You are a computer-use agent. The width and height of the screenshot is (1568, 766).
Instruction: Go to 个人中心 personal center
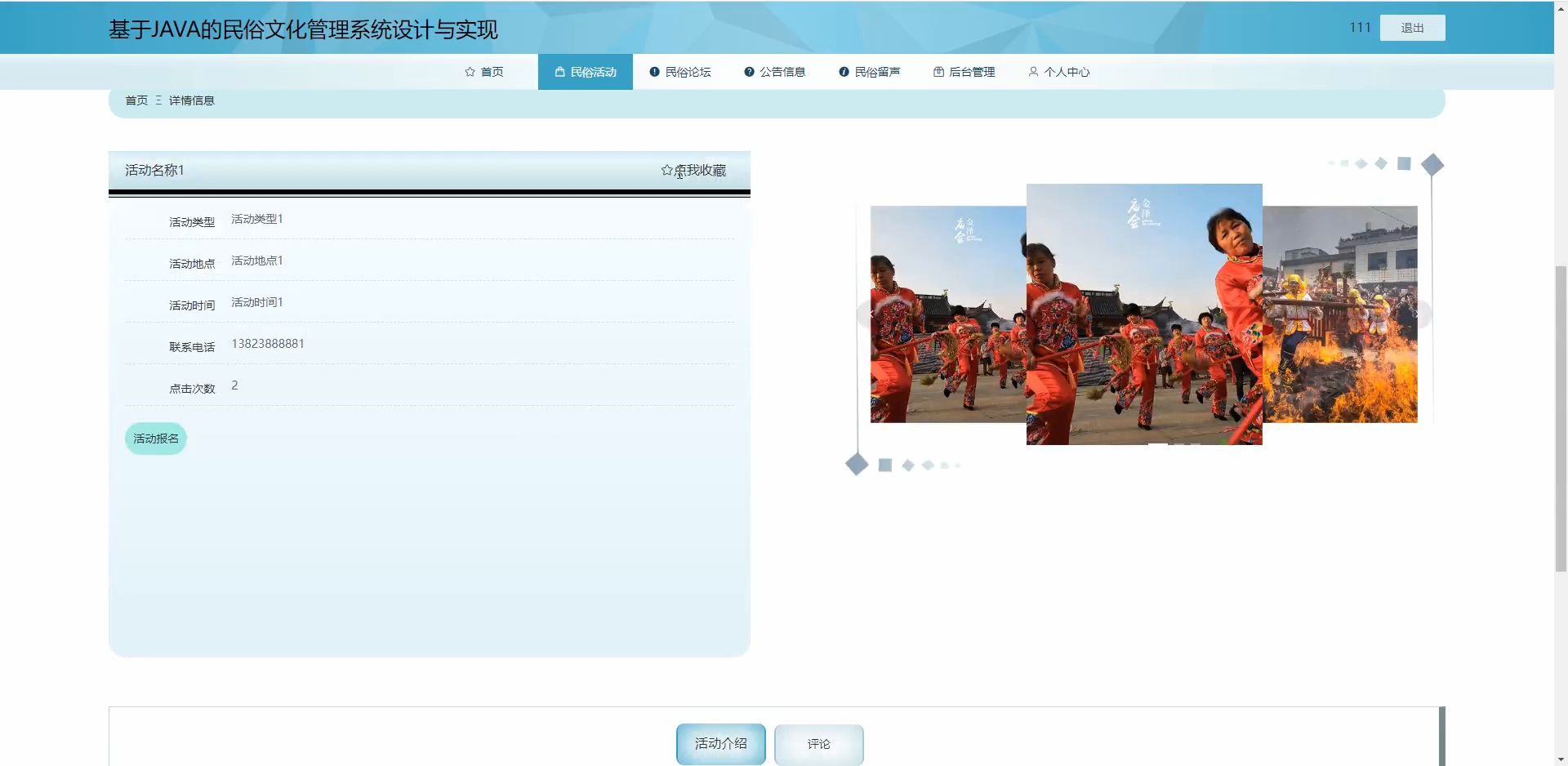[1058, 72]
